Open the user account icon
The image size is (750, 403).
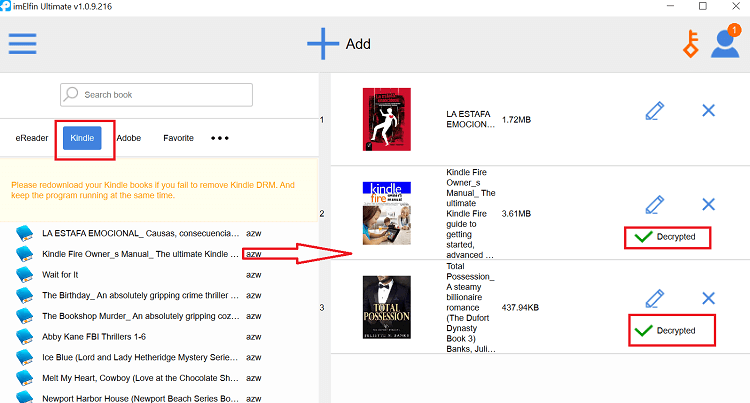click(725, 44)
